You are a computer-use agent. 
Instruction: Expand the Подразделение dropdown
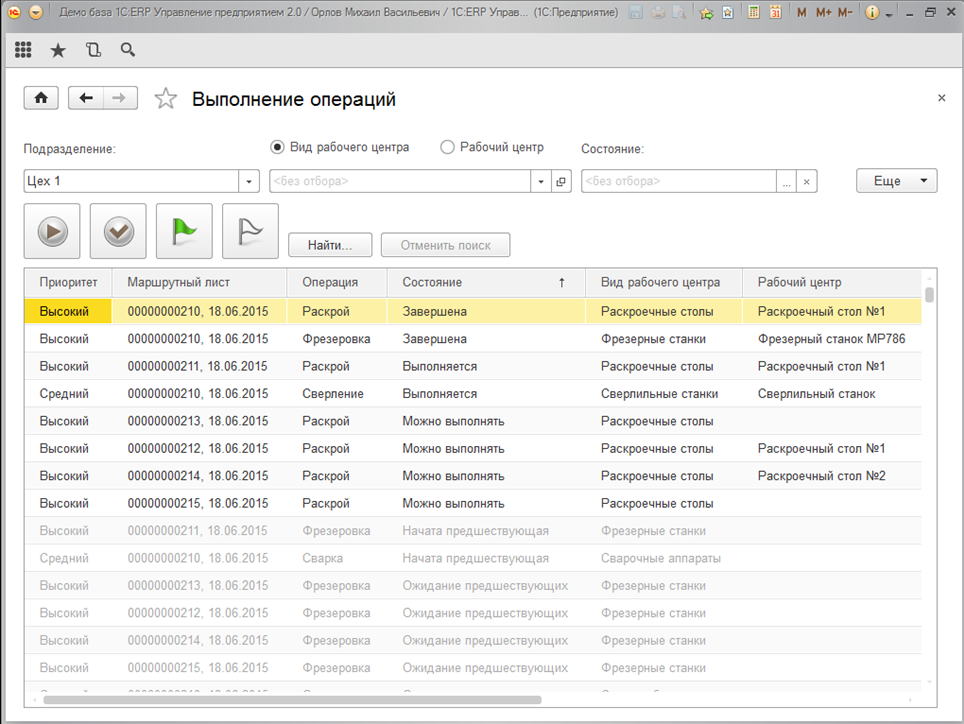tap(248, 181)
